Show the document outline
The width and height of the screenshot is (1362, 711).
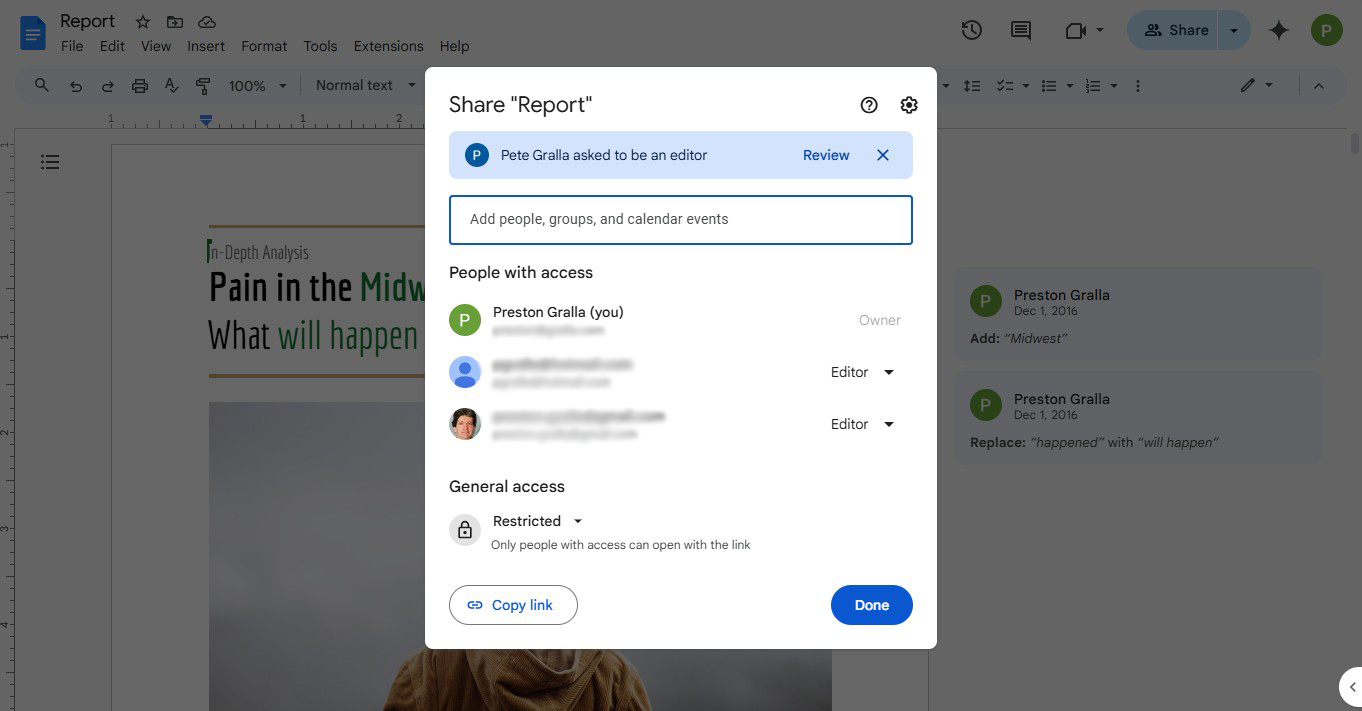coord(50,161)
